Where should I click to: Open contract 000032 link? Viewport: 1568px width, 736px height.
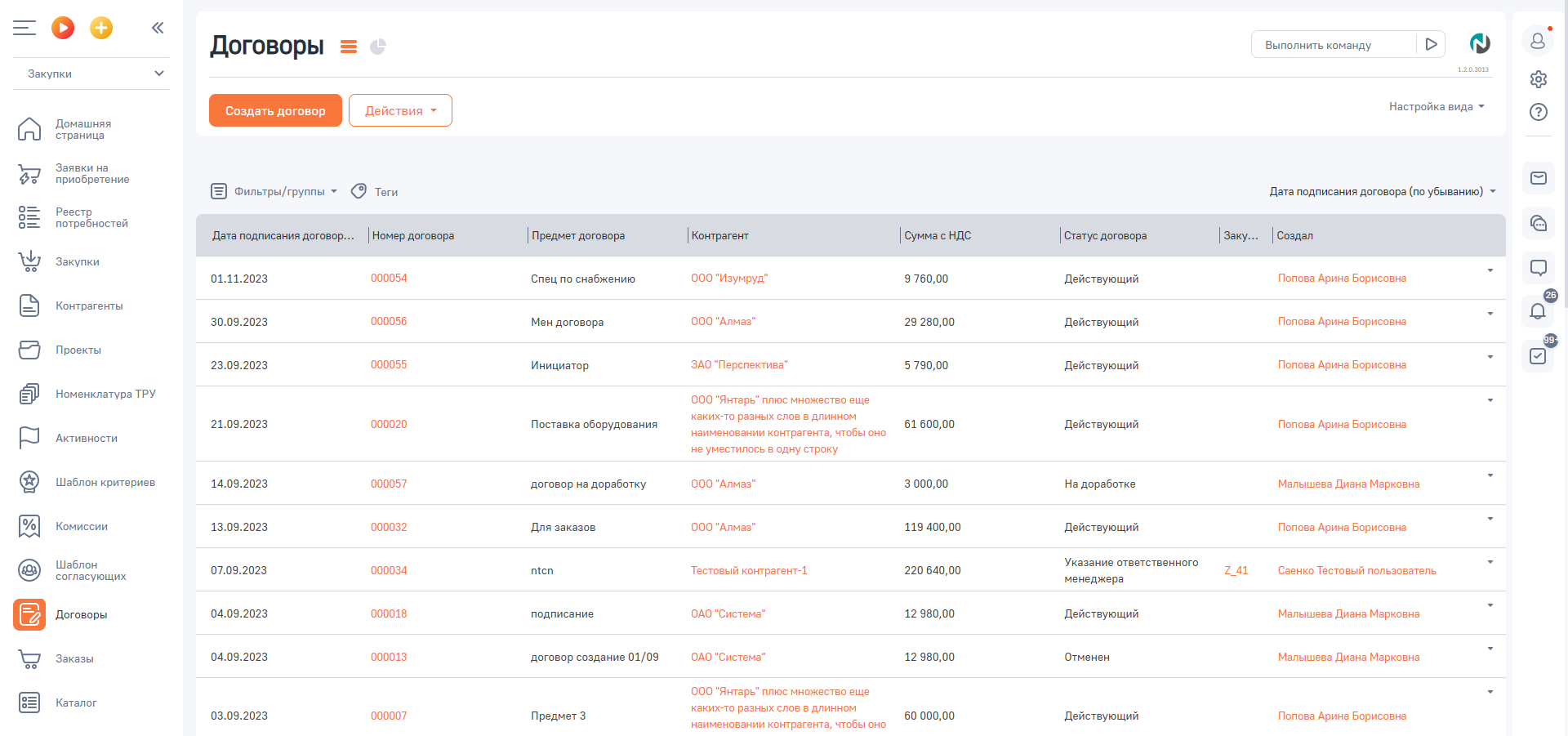pyautogui.click(x=389, y=527)
